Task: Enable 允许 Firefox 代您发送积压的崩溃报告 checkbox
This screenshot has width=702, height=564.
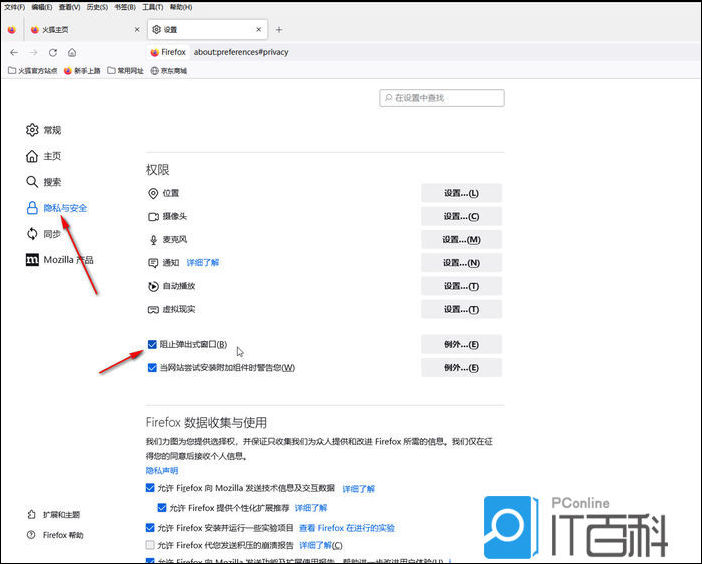Action: coord(150,545)
